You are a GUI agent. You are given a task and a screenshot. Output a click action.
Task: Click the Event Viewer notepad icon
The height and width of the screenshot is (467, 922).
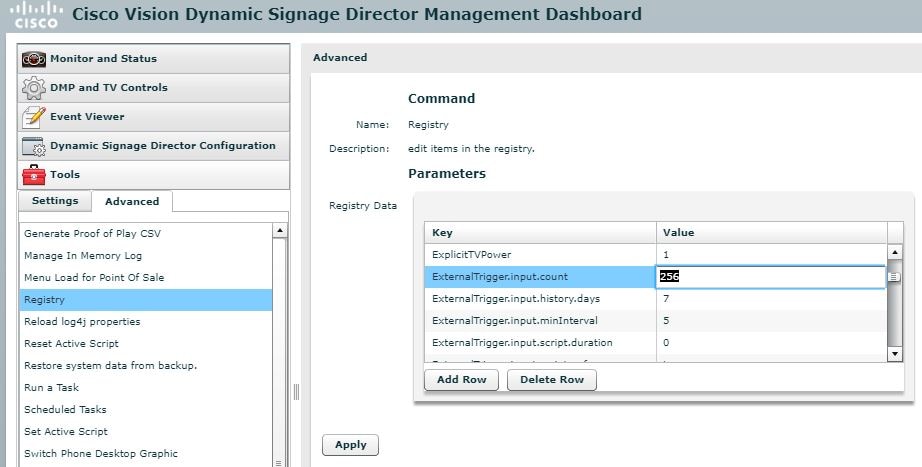(x=34, y=117)
